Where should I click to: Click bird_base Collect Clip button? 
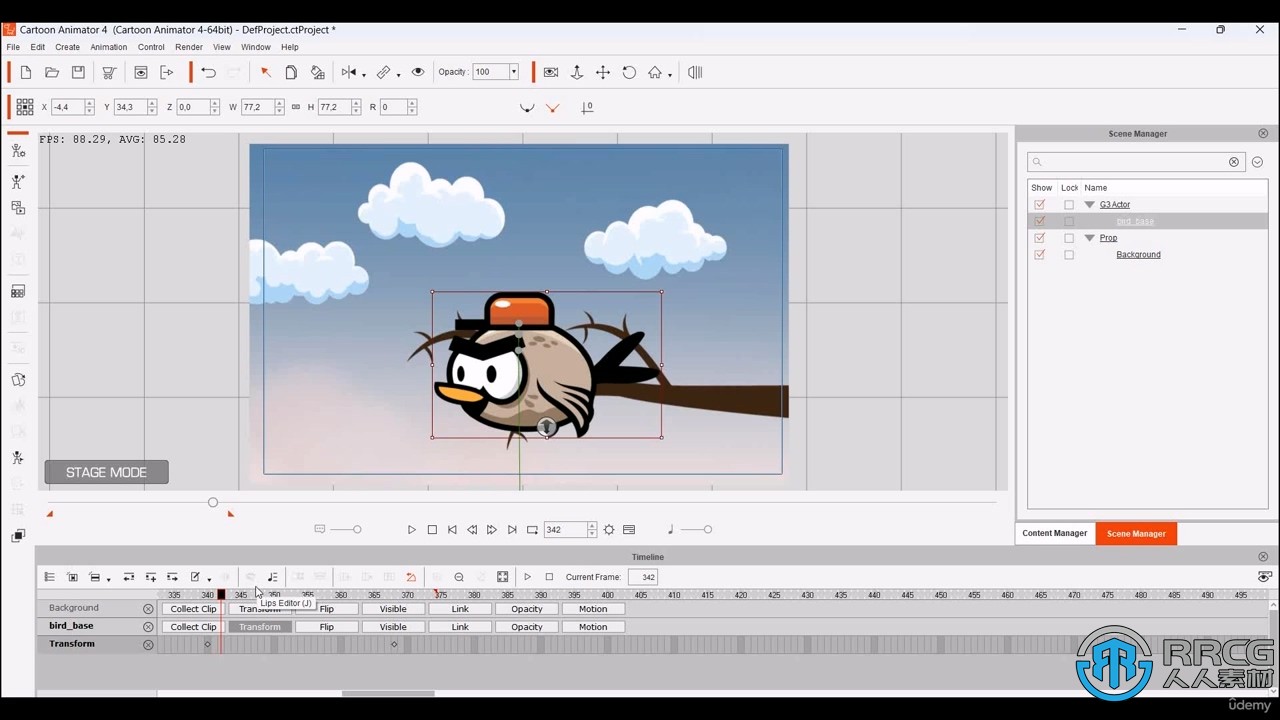click(x=193, y=627)
